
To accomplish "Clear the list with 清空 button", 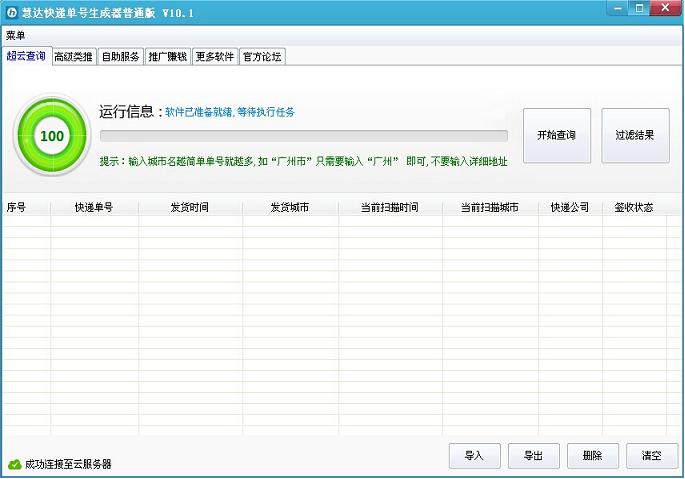I will pos(652,456).
